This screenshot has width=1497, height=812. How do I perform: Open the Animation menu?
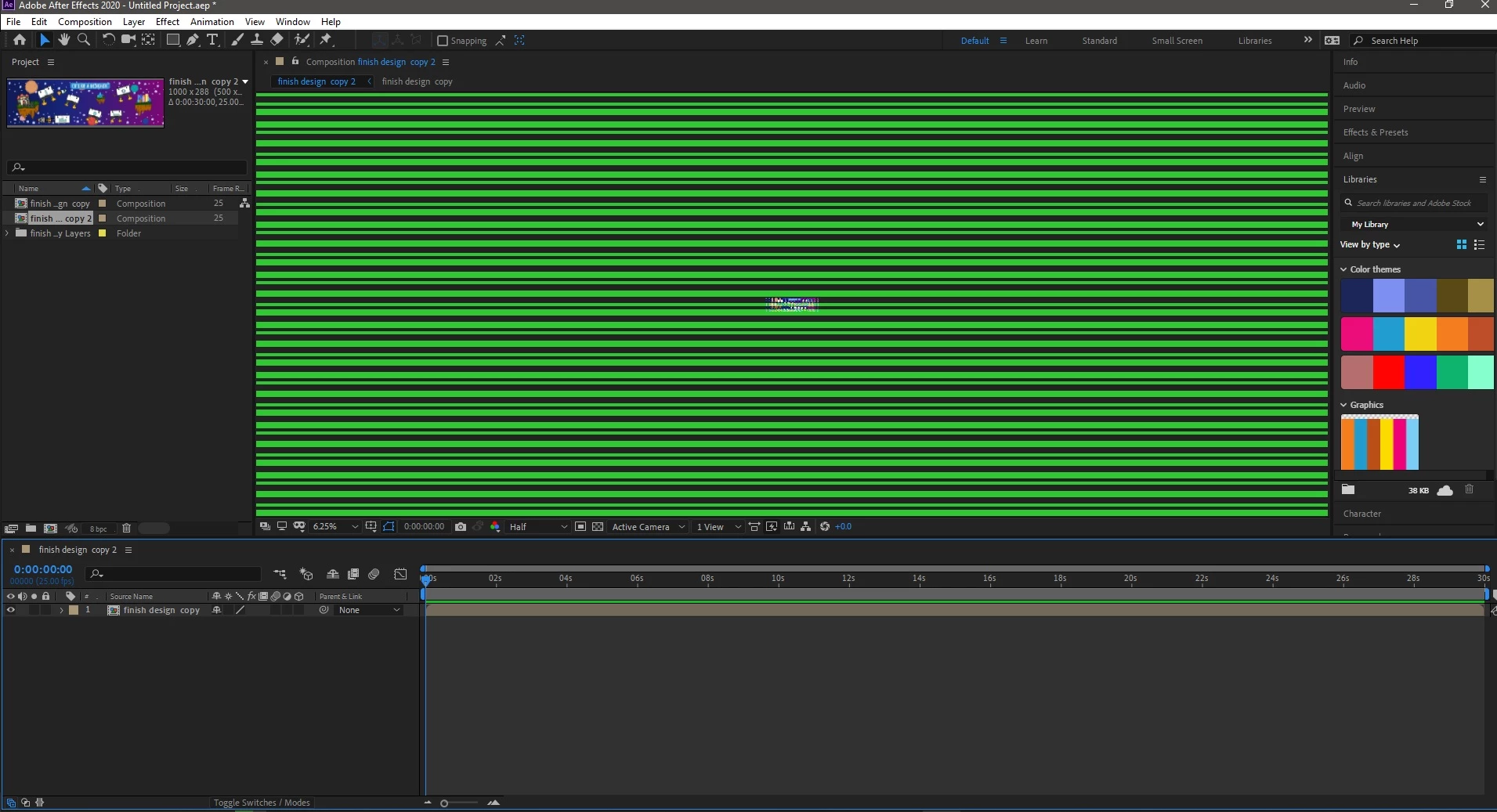click(212, 22)
